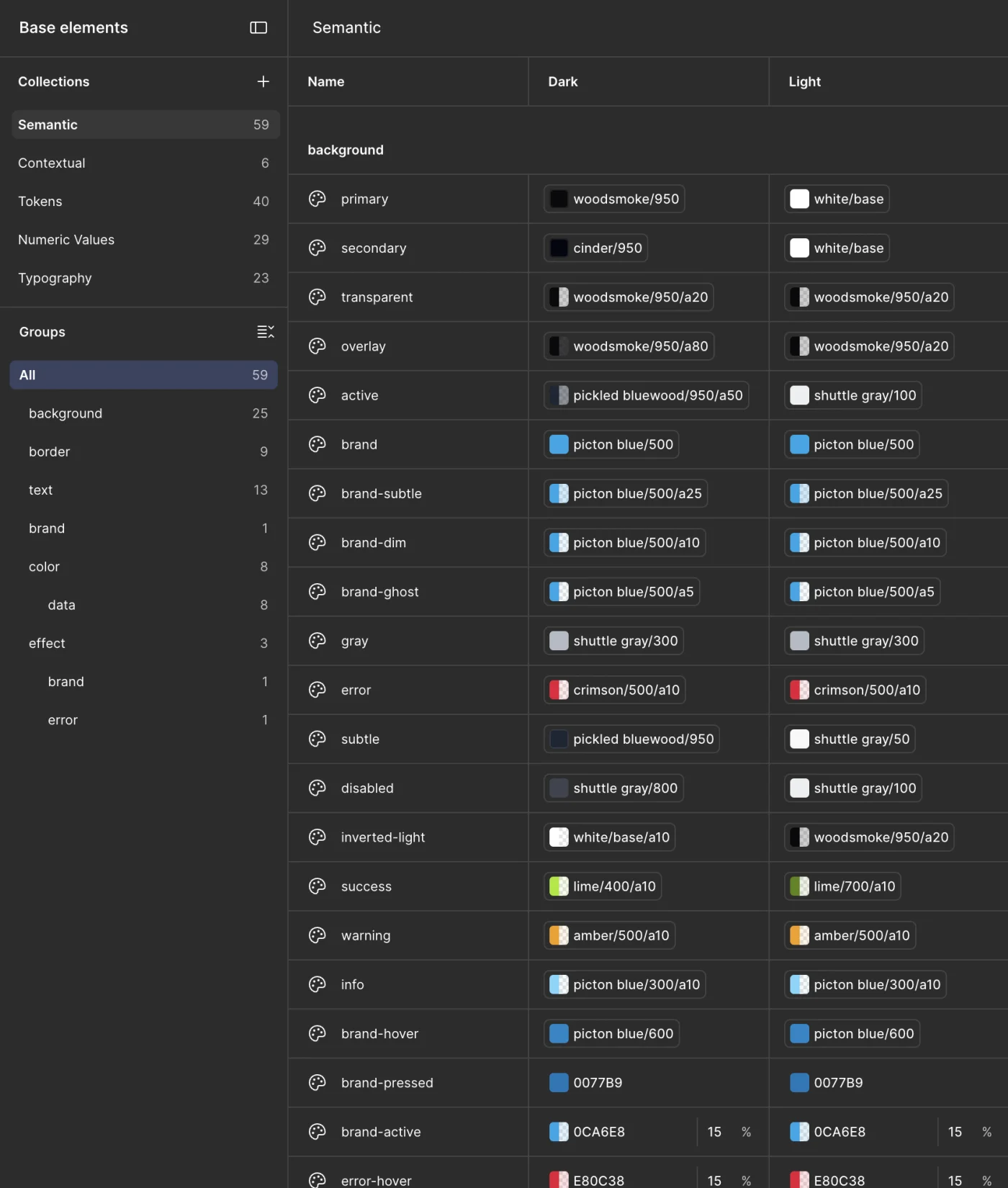Click the Dark lime/400/a10 value for success
The width and height of the screenshot is (1008, 1188).
pyautogui.click(x=603, y=886)
